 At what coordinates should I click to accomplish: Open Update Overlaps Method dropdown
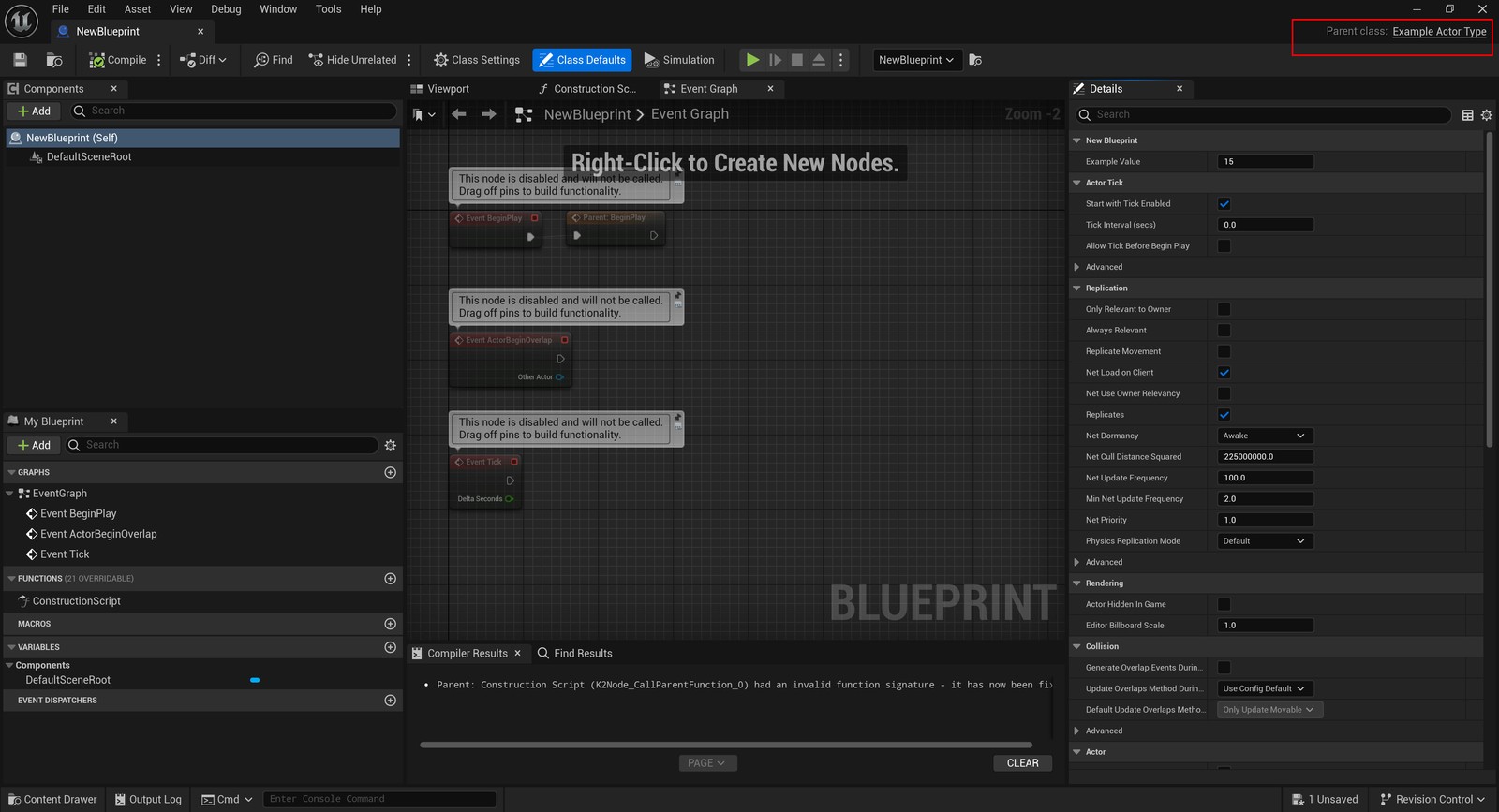tap(1266, 688)
